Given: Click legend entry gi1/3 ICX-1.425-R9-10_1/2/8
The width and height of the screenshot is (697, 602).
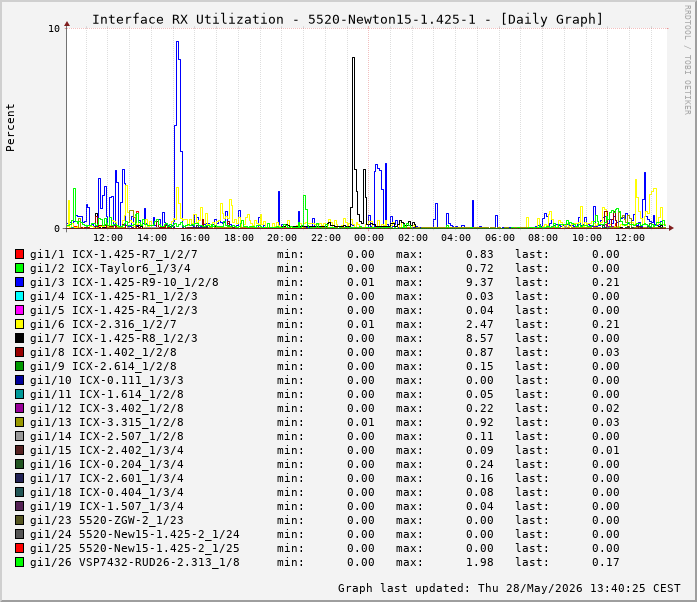Looking at the screenshot, I should click(124, 282).
